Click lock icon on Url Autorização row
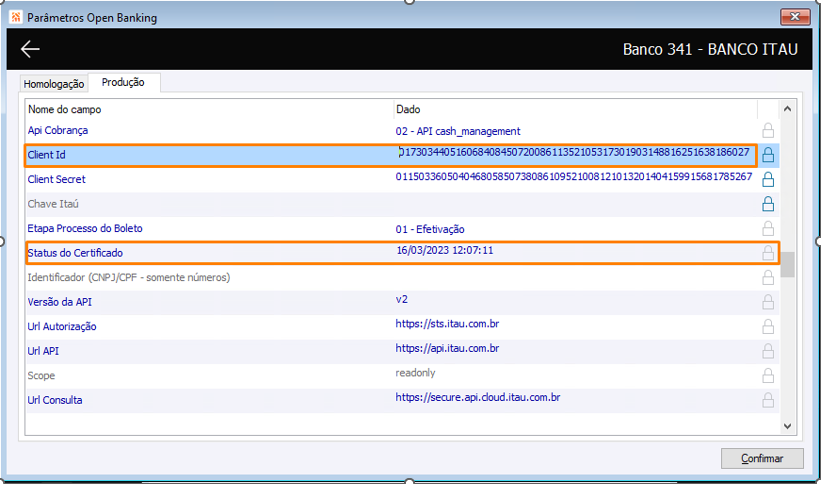Viewport: 821px width, 484px height. (x=768, y=326)
